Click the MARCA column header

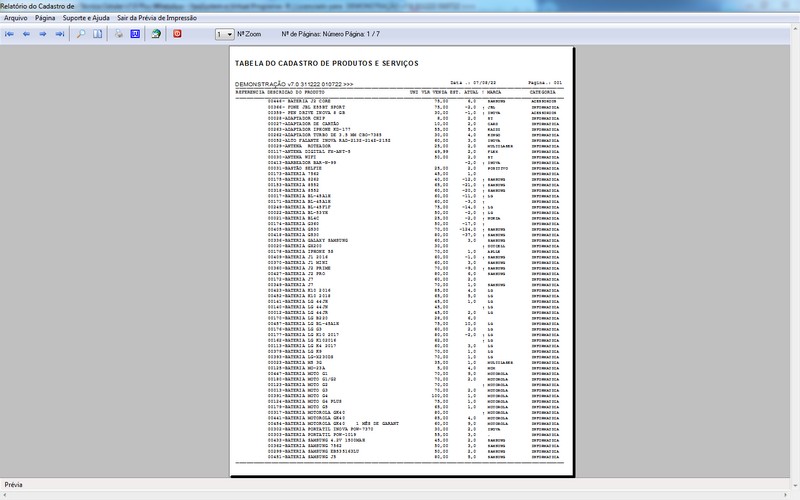pos(494,92)
